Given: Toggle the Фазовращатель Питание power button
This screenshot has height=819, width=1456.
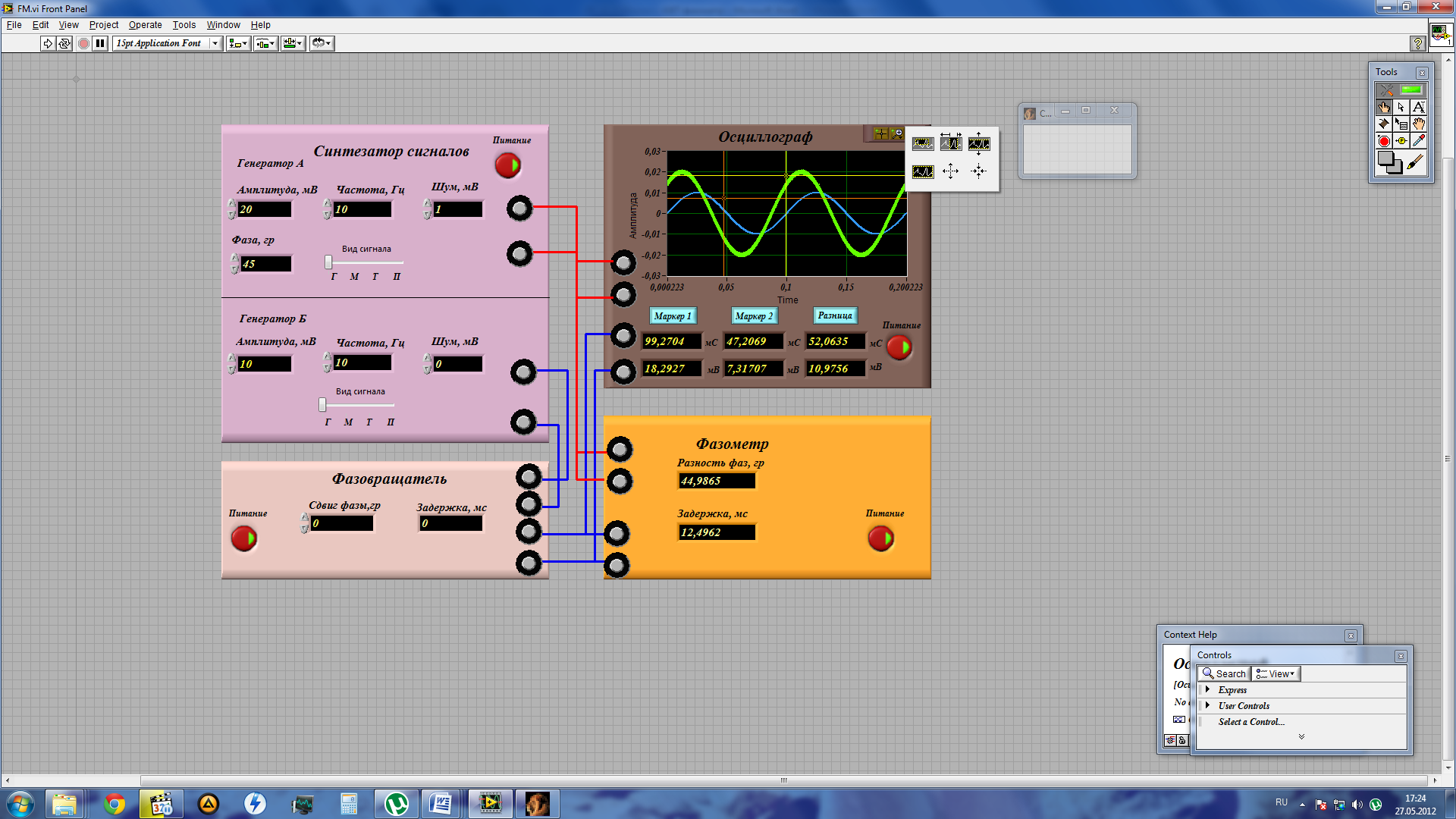Looking at the screenshot, I should [x=244, y=538].
